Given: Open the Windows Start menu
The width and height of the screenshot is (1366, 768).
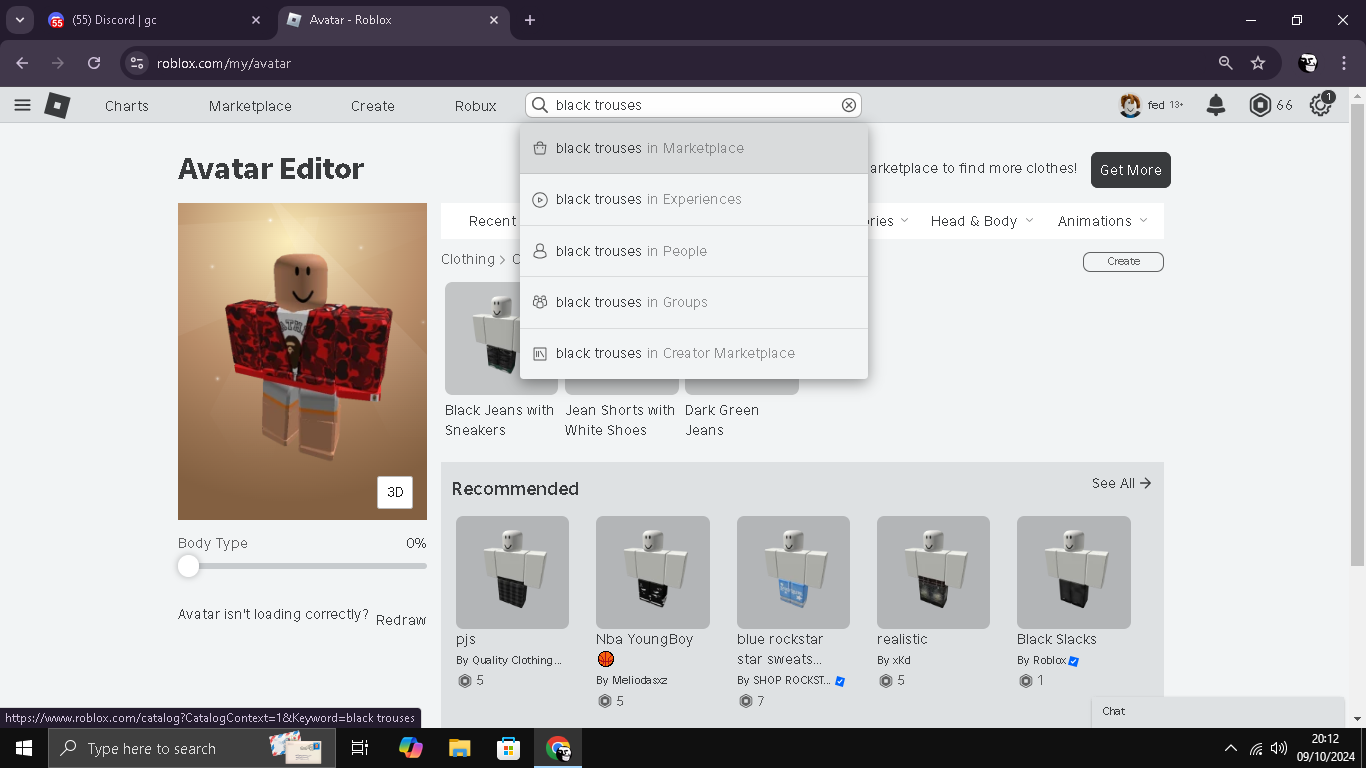Looking at the screenshot, I should 24,748.
